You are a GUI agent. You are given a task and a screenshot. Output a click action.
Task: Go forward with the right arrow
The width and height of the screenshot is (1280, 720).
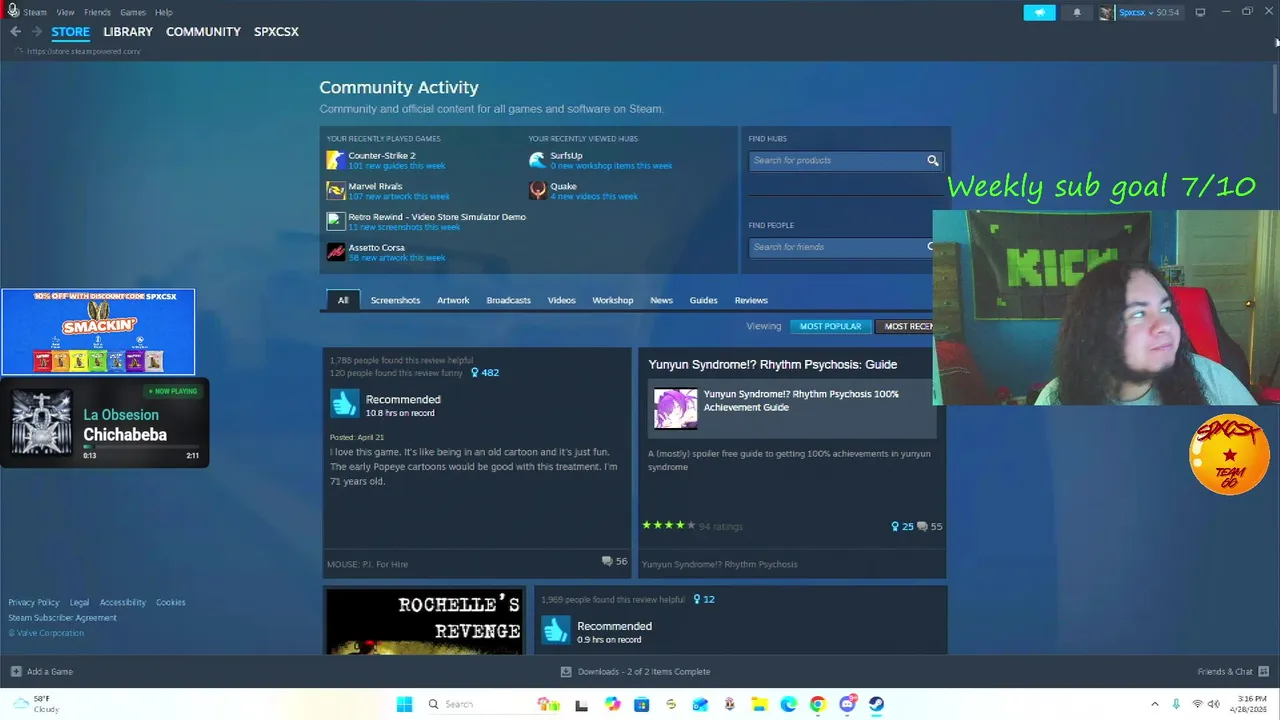(37, 32)
